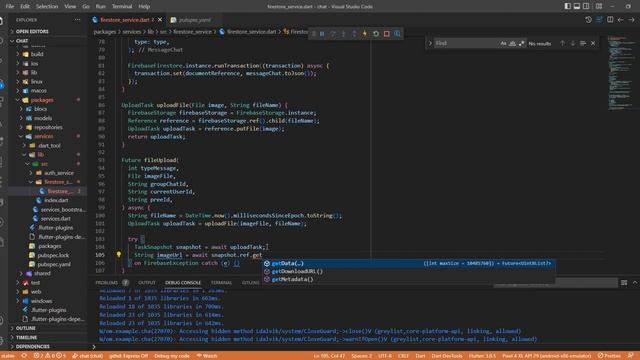Viewport: 640px width, 360px height.
Task: Click the Find input field
Action: (467, 43)
